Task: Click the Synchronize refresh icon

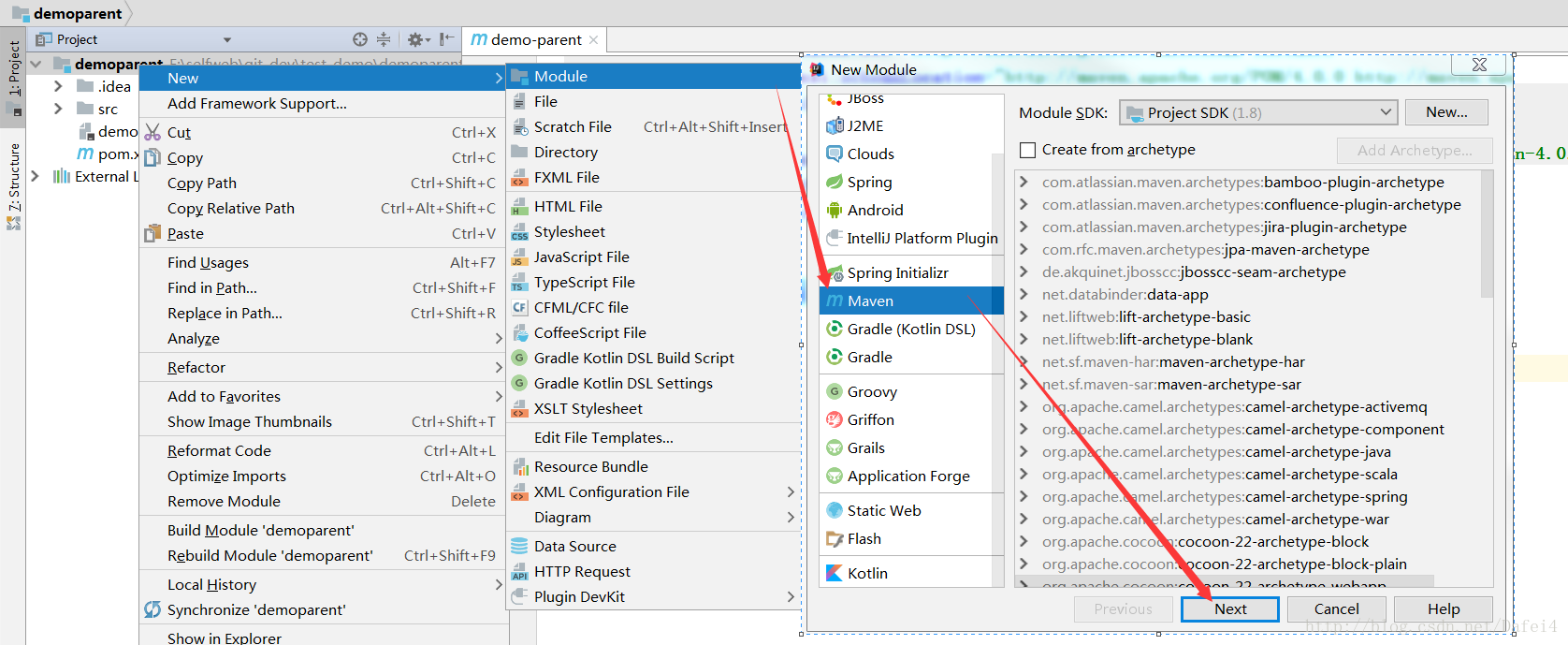Action: click(x=152, y=609)
